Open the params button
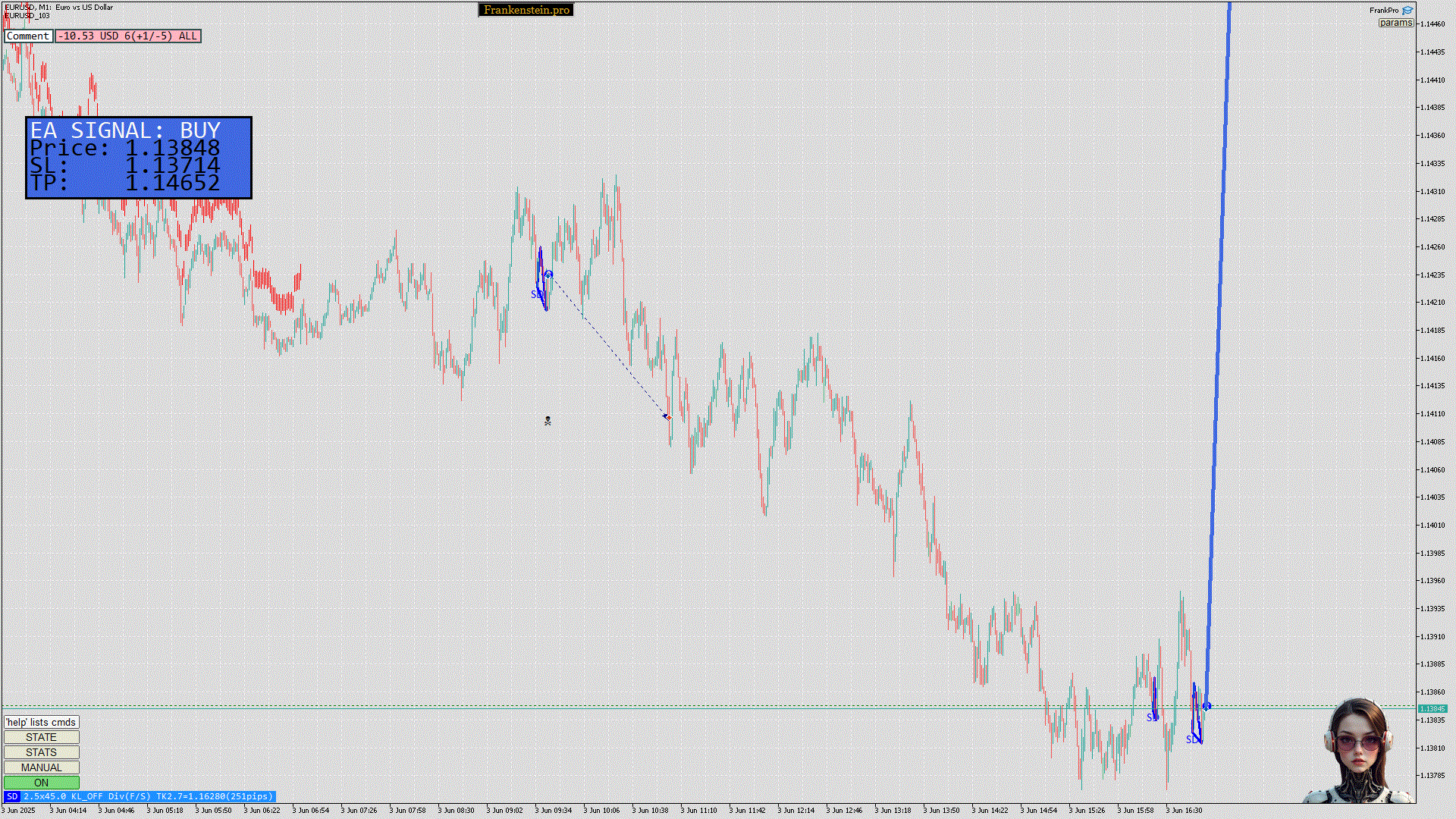1456x819 pixels. click(x=1395, y=23)
